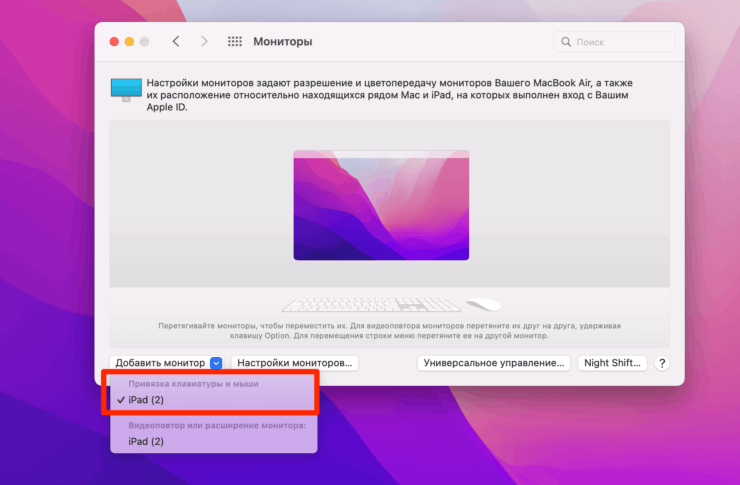Click the keyboard illustration below the display

367,303
